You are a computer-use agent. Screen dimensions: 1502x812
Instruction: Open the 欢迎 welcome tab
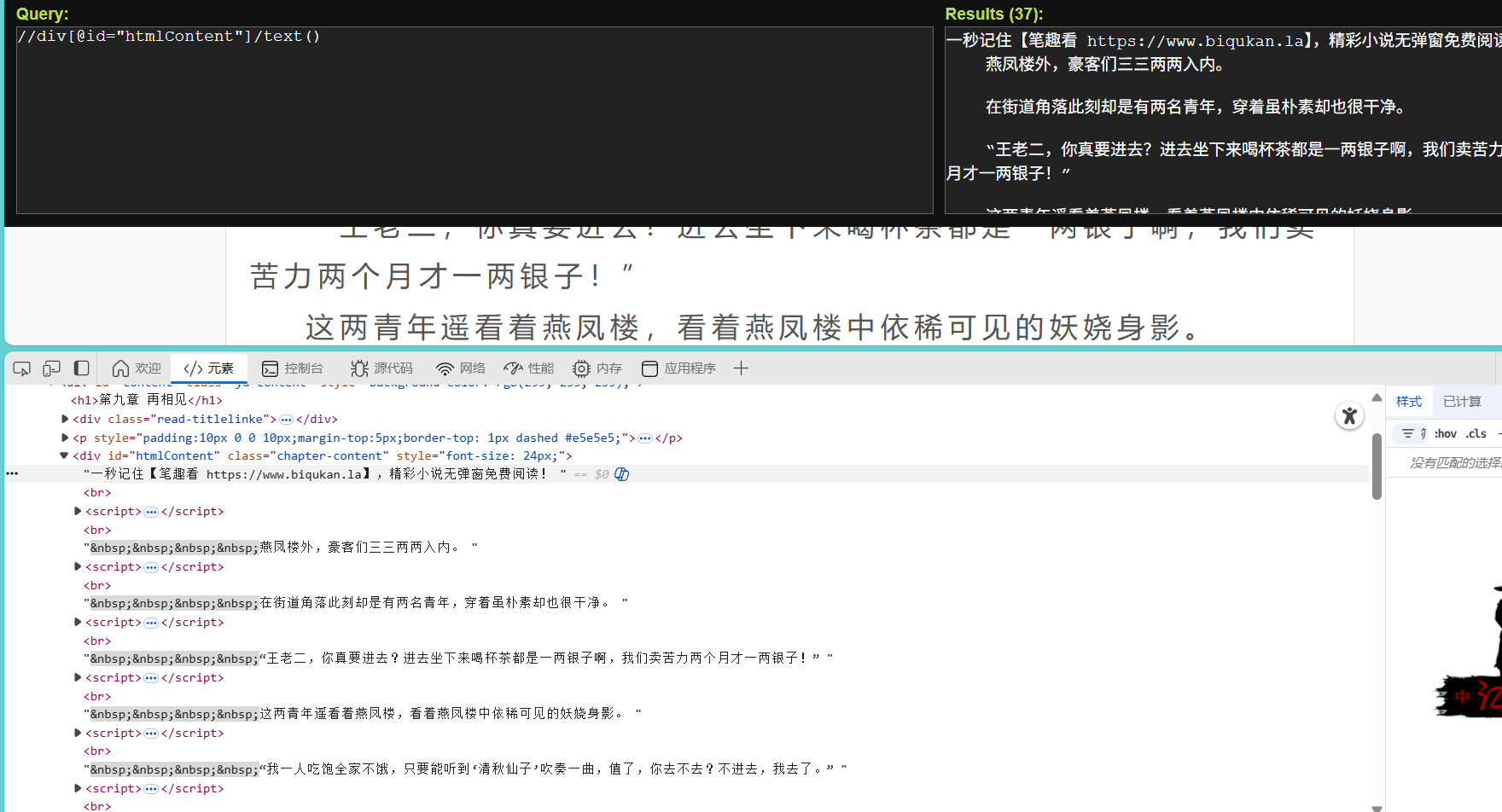(137, 368)
